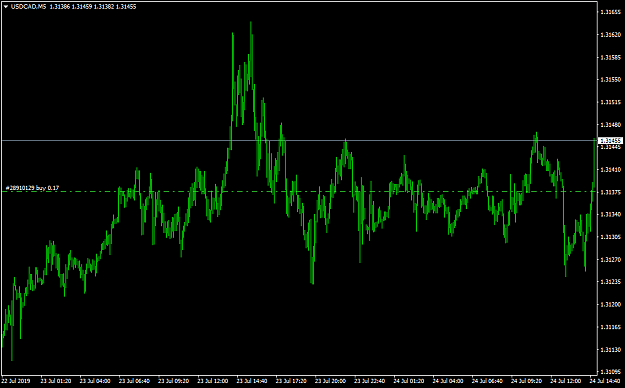
Task: Click the 1.31480 price scale label
Action: tap(610, 125)
